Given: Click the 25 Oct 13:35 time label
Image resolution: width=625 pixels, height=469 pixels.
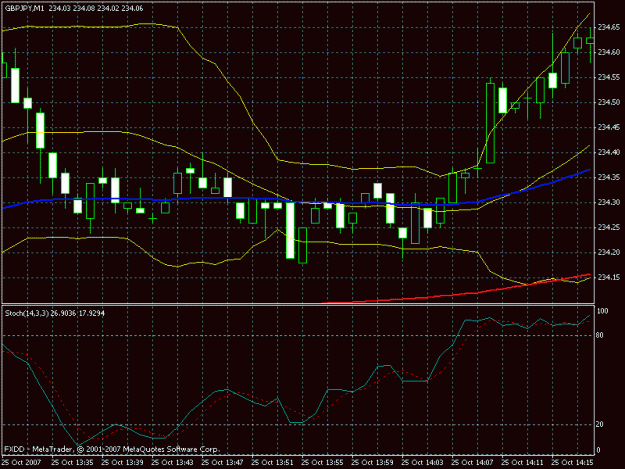Looking at the screenshot, I should point(72,463).
